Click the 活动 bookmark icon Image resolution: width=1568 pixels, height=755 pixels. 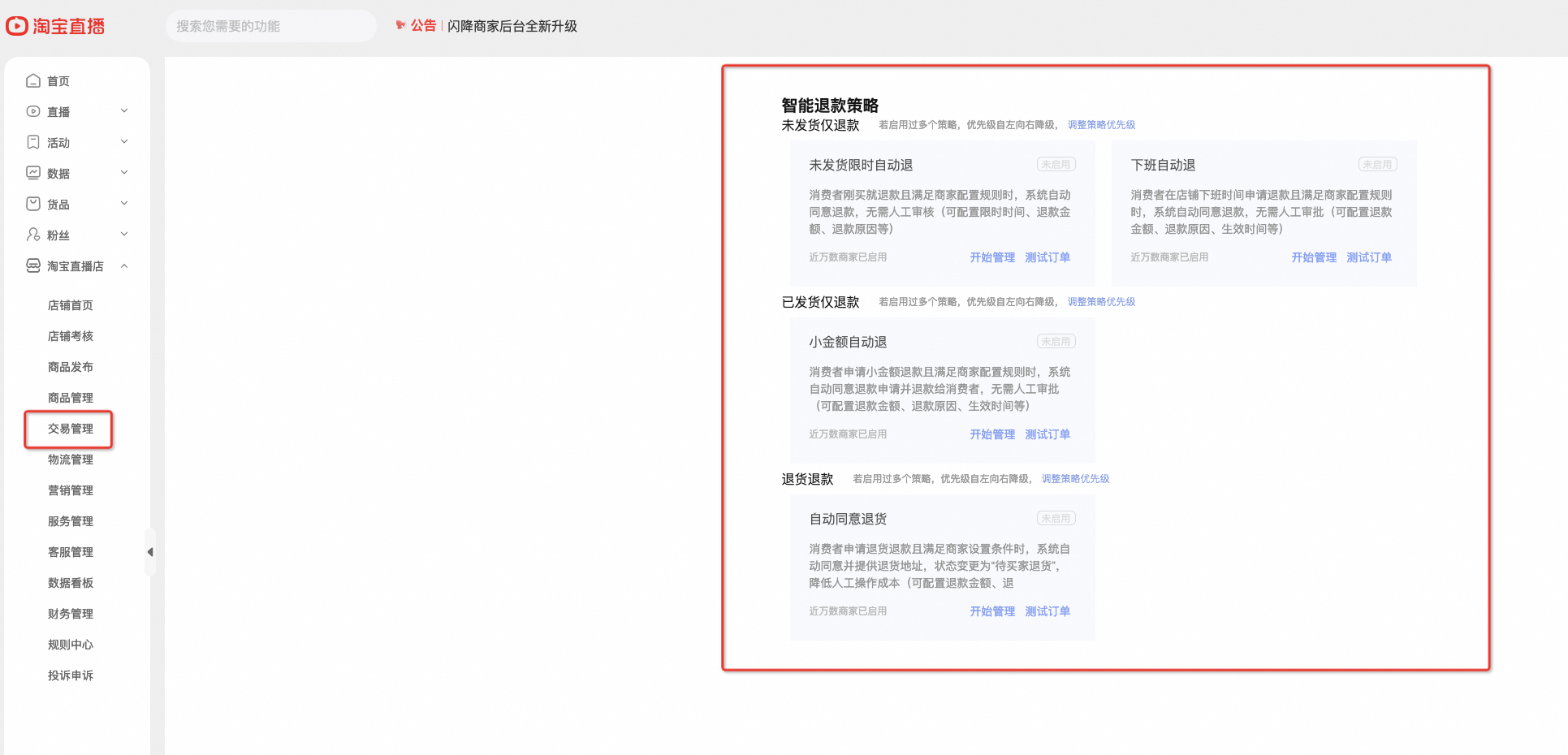(x=33, y=142)
